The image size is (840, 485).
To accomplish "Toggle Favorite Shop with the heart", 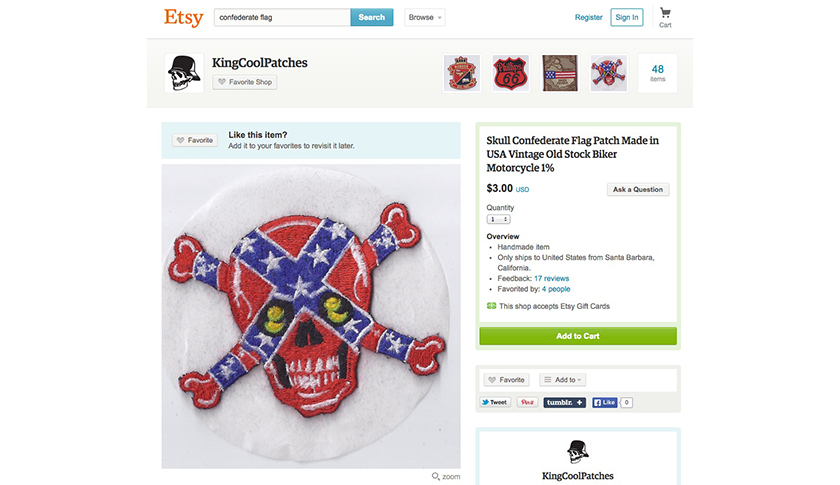I will point(245,82).
